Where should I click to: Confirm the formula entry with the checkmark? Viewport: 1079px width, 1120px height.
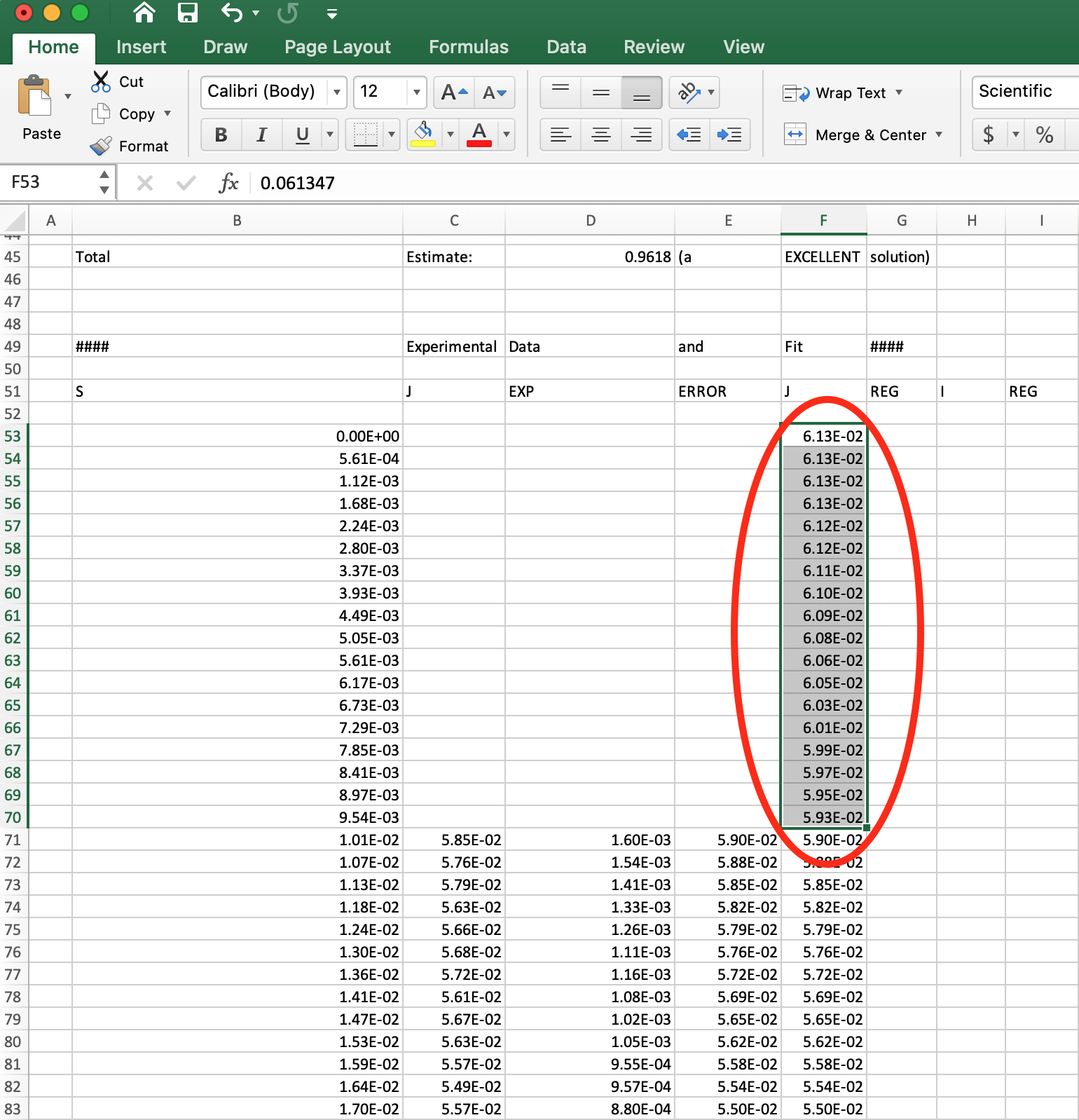[x=186, y=183]
